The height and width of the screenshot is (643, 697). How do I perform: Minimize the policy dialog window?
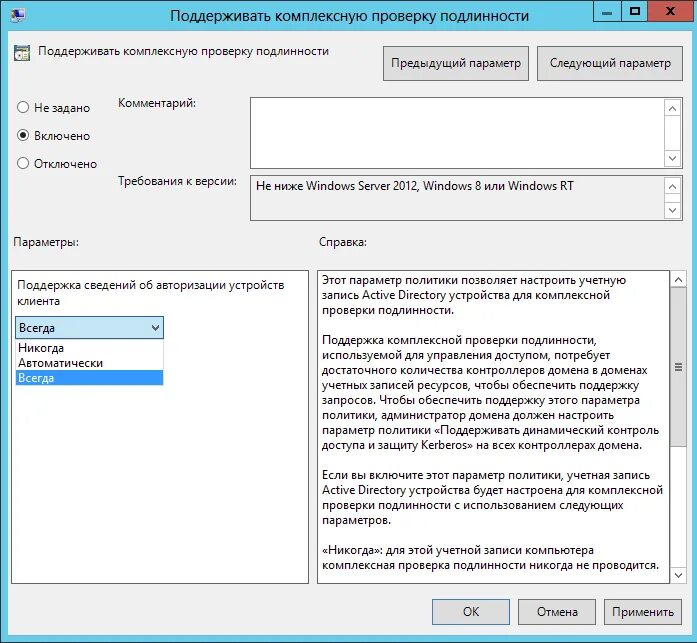pyautogui.click(x=607, y=12)
